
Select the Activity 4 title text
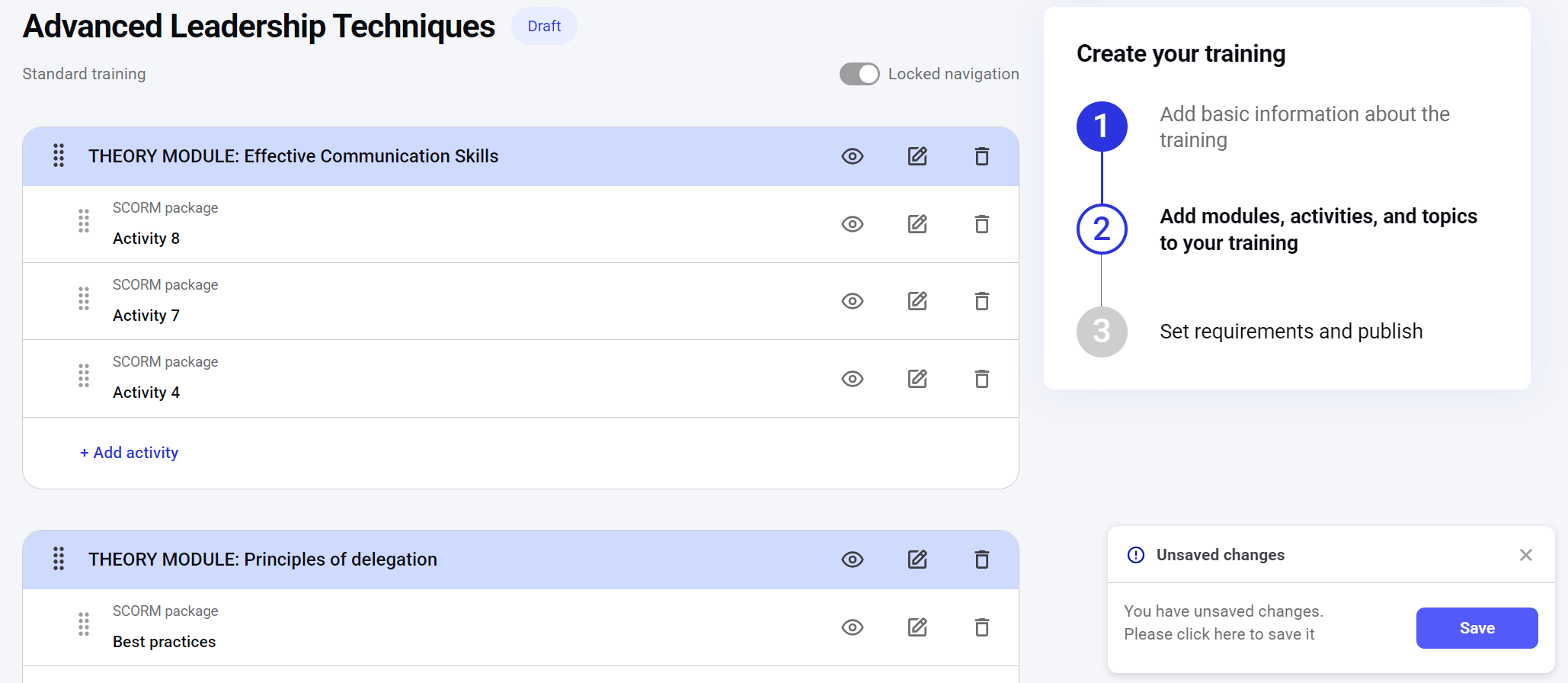(146, 393)
